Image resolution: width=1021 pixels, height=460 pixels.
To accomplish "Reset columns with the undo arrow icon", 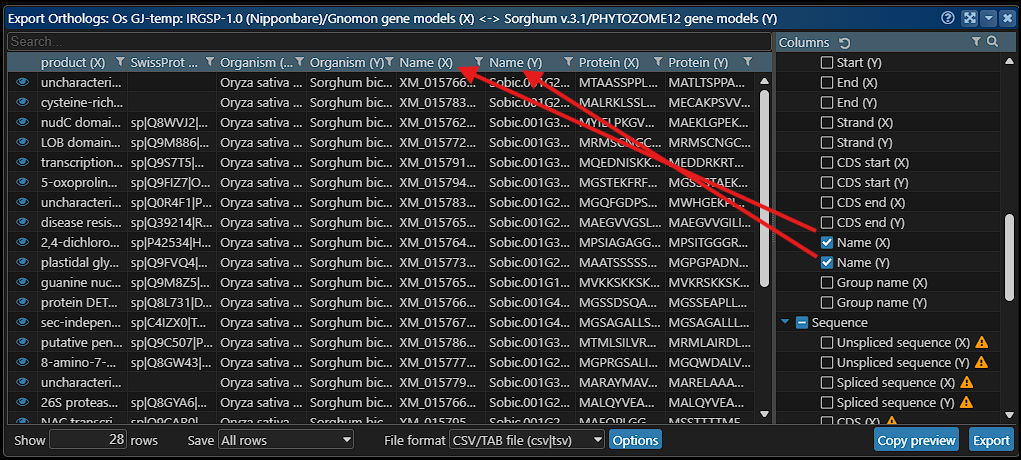I will pyautogui.click(x=845, y=42).
